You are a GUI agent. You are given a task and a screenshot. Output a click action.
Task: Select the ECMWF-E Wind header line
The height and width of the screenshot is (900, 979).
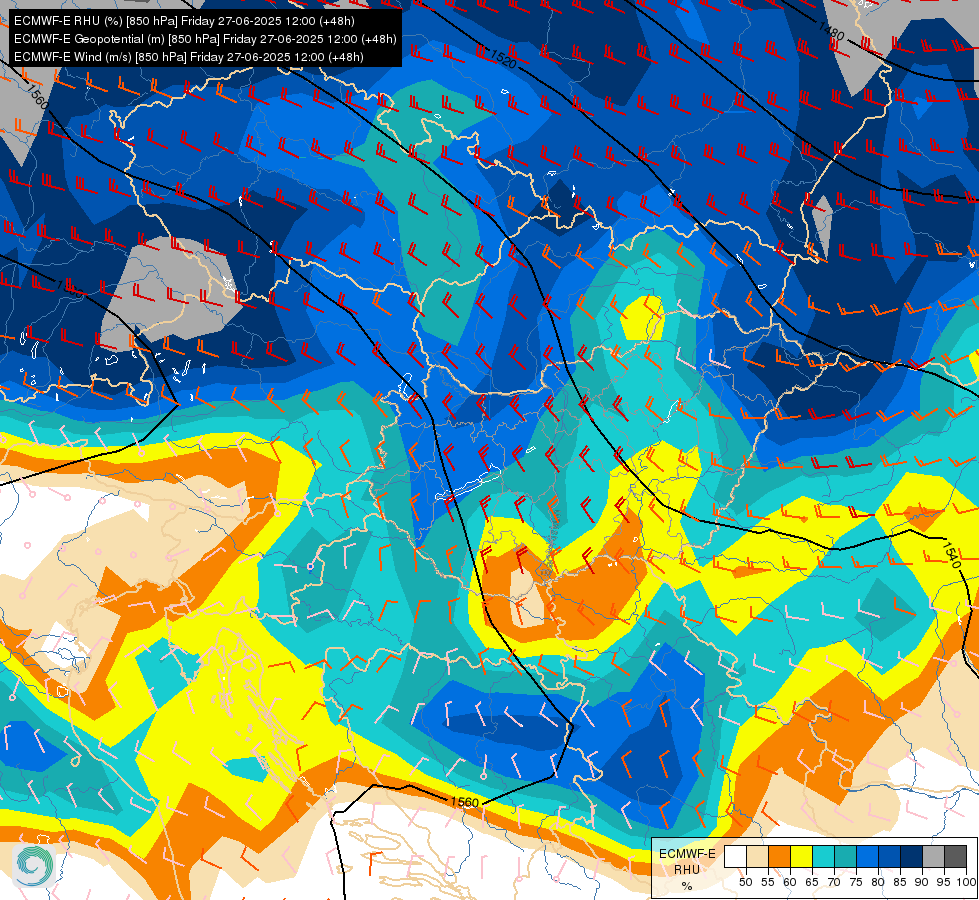click(x=189, y=57)
